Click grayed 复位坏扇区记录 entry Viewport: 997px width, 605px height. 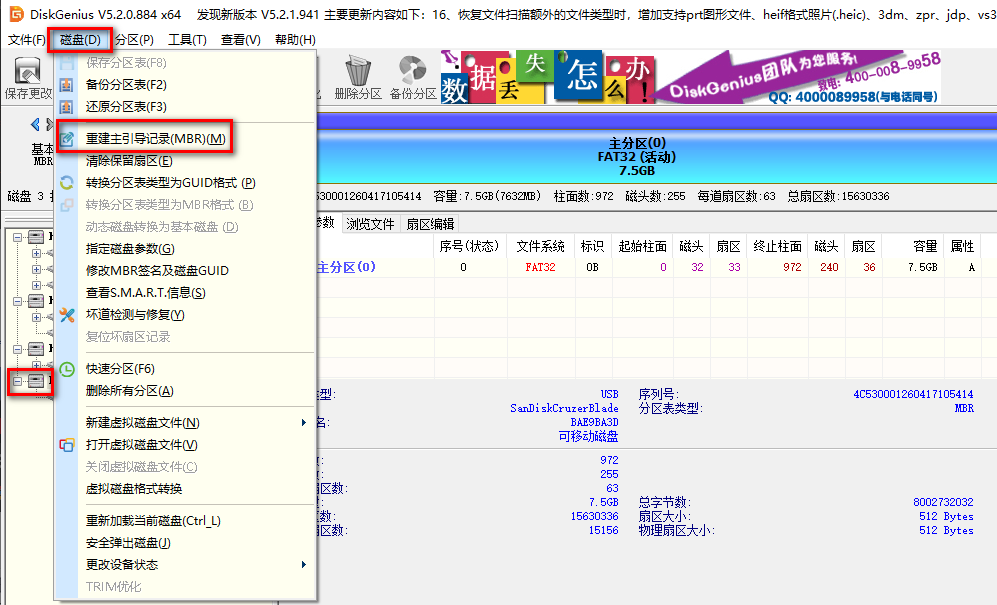pos(128,337)
